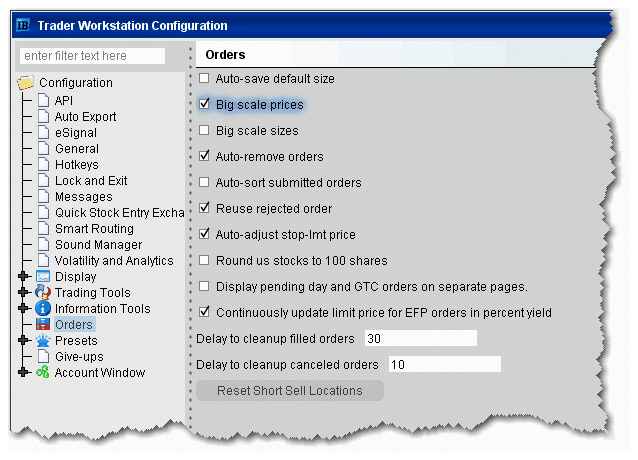Select Account Window label in tree
This screenshot has width=638, height=460.
(100, 373)
